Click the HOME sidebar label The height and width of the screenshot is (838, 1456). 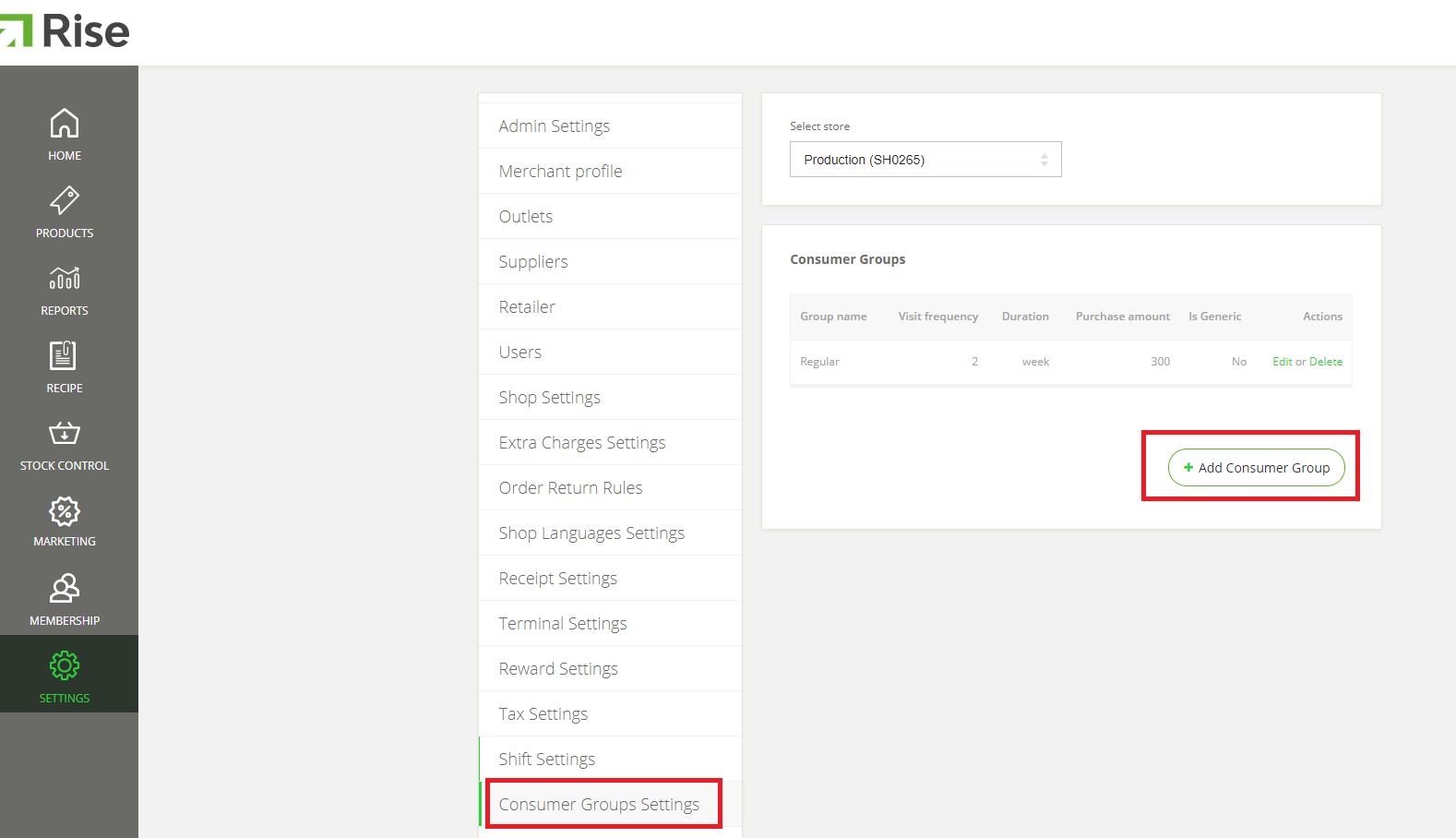(x=65, y=156)
